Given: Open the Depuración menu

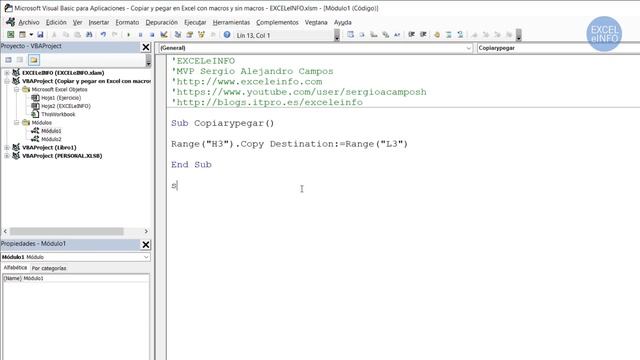Looking at the screenshot, I should (162, 22).
